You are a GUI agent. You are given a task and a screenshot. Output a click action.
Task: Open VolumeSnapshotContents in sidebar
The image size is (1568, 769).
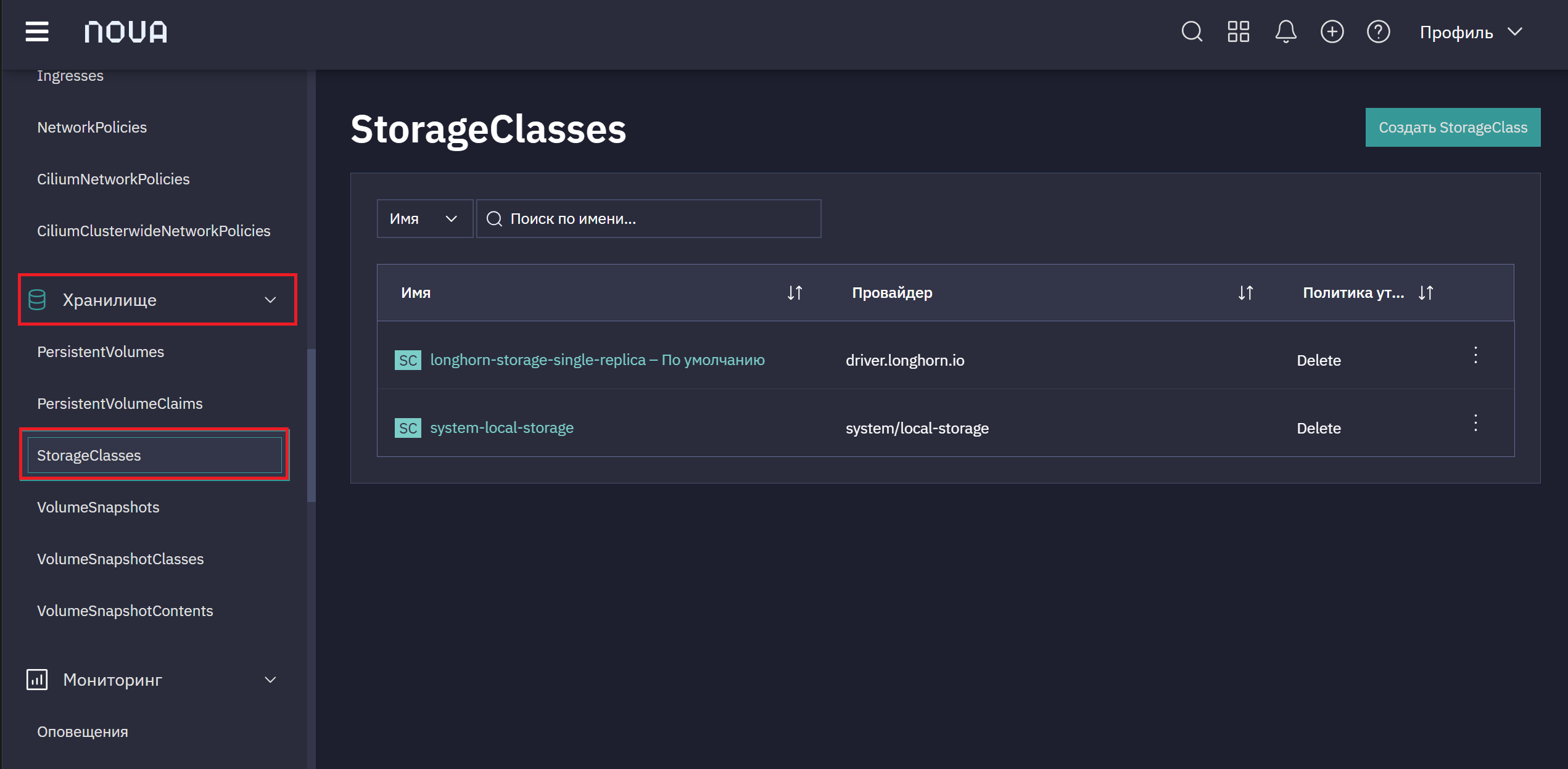pyautogui.click(x=125, y=611)
